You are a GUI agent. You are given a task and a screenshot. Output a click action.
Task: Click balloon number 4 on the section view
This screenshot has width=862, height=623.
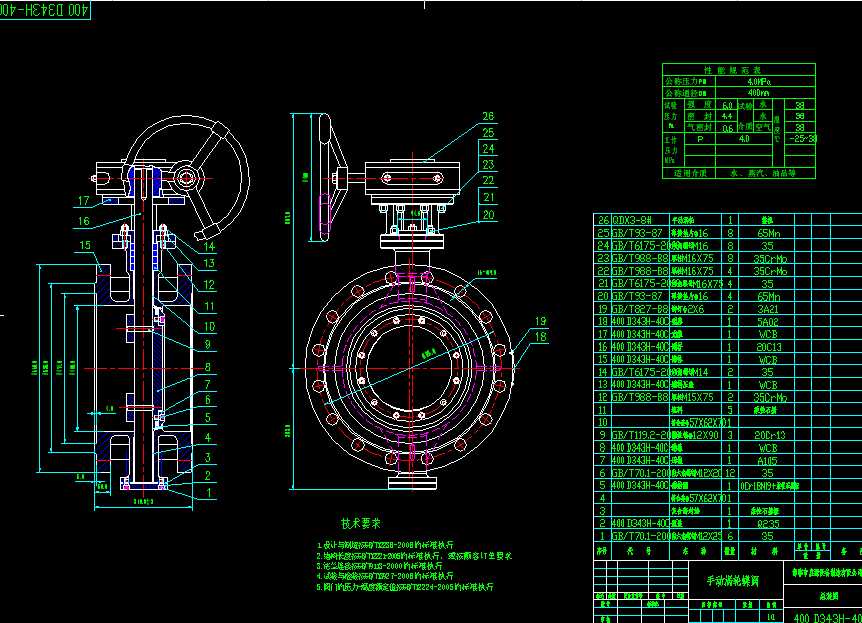pyautogui.click(x=208, y=438)
